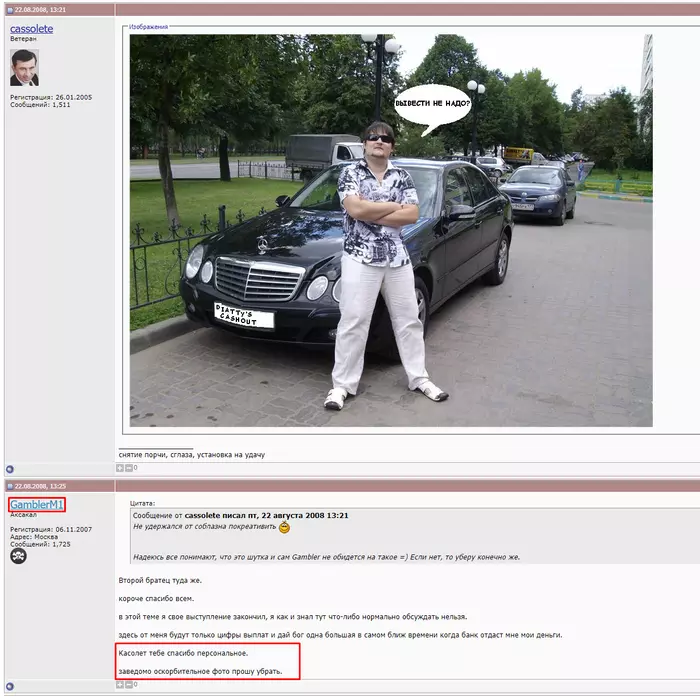Click the text 'Сообщений: 1,725'
Image resolution: width=700 pixels, height=696 pixels.
[40, 544]
